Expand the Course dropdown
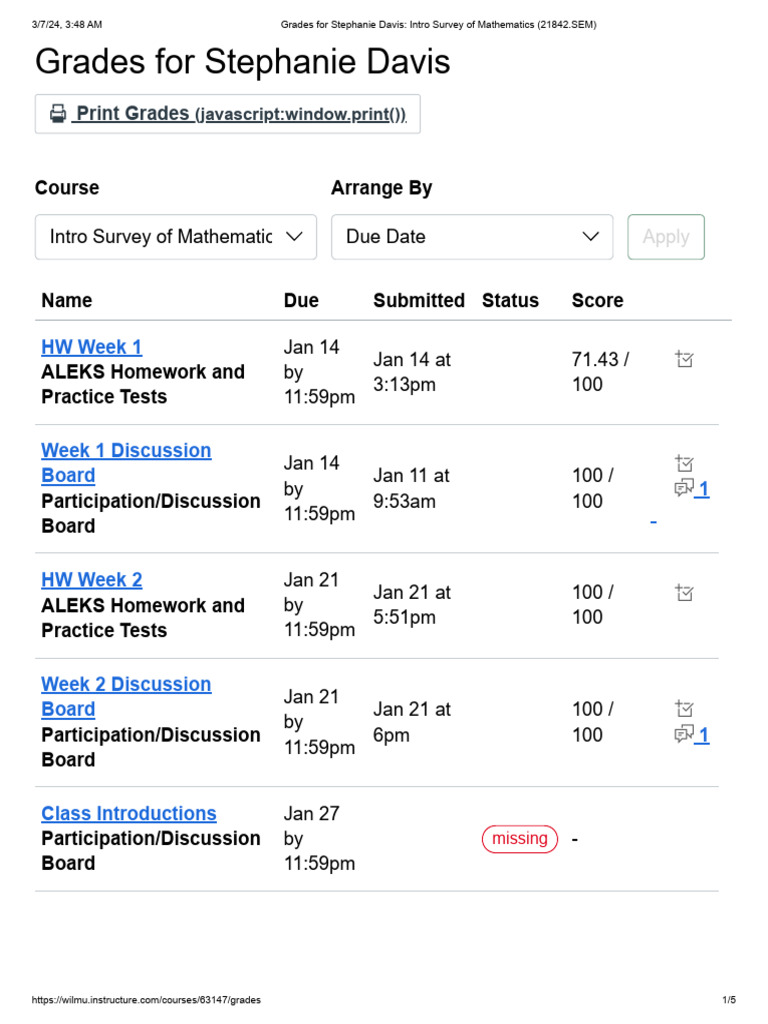This screenshot has width=768, height=1024. 176,237
